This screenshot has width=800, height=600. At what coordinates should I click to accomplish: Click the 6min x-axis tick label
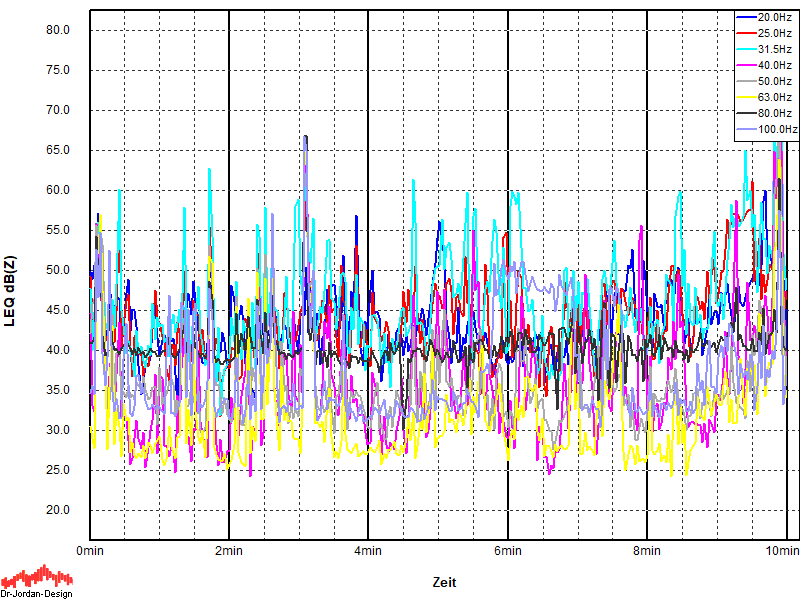click(x=508, y=551)
